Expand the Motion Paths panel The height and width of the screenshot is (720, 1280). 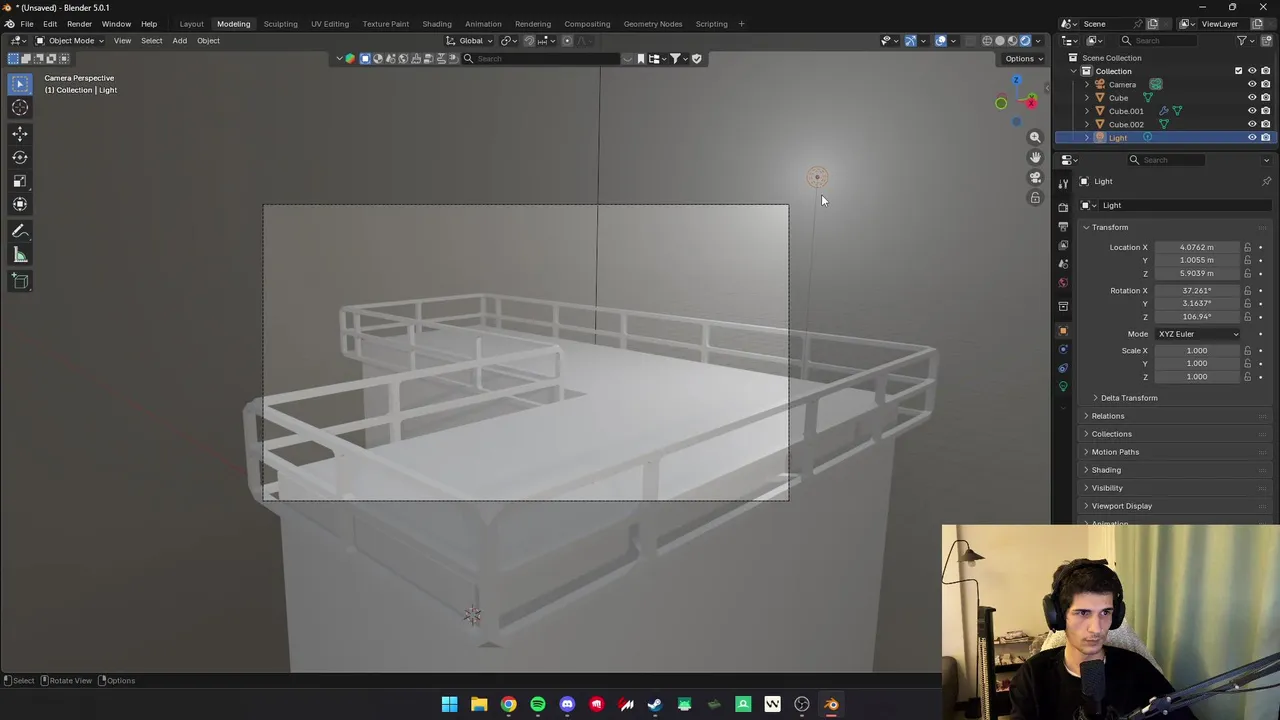(1115, 452)
